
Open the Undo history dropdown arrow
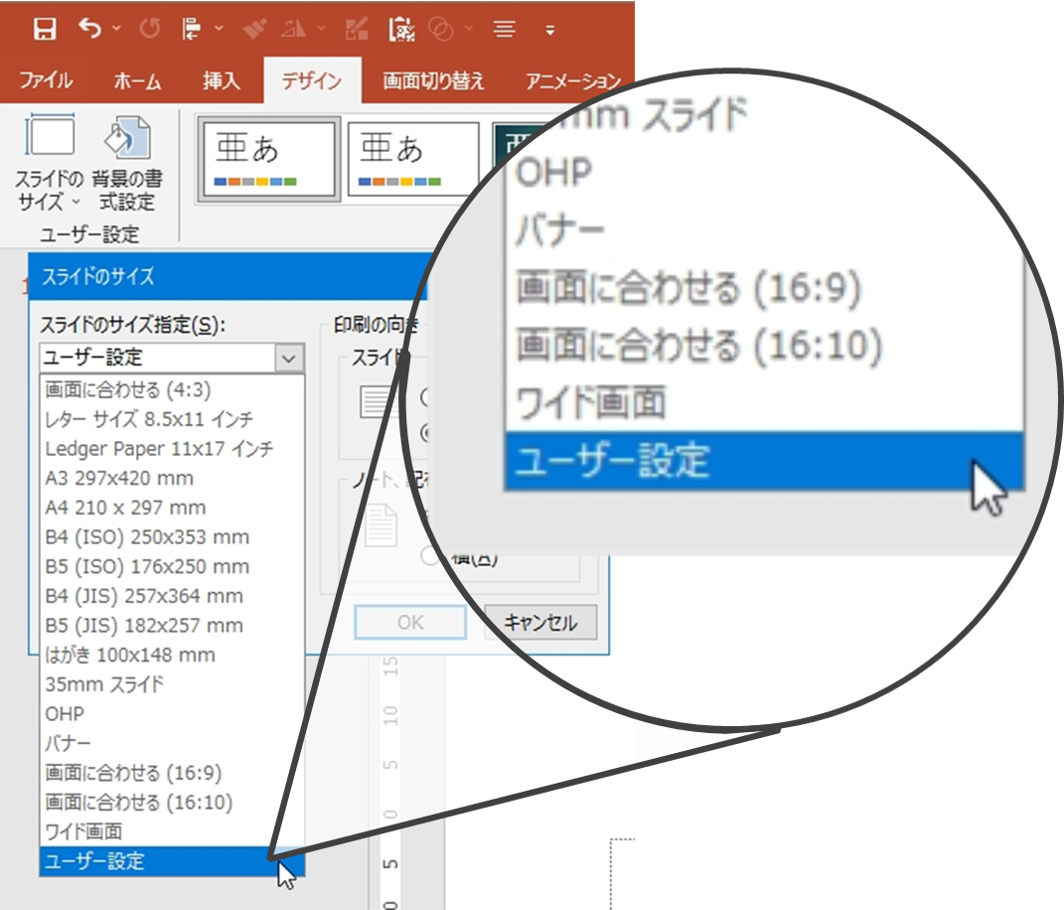pos(117,29)
